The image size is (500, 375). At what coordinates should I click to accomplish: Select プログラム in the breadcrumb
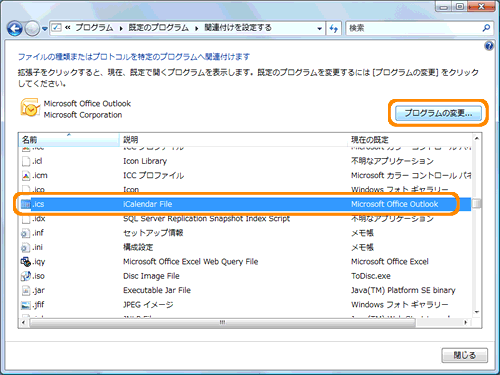pos(94,28)
